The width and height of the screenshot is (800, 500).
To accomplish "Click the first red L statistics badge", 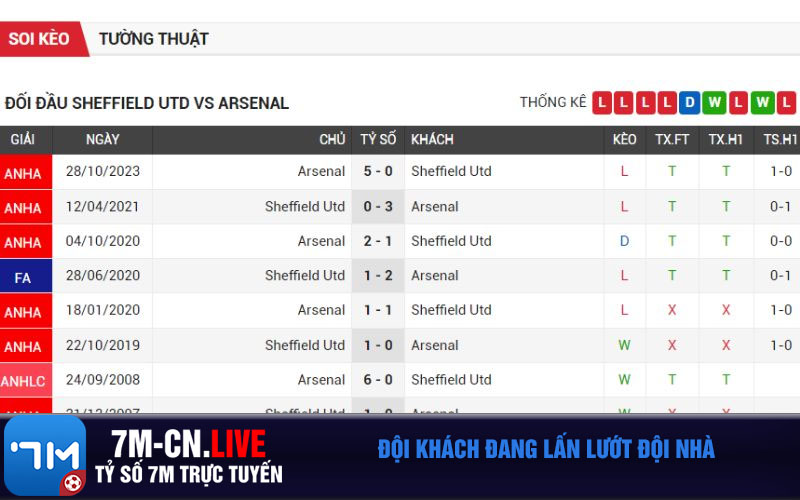I will tap(602, 103).
